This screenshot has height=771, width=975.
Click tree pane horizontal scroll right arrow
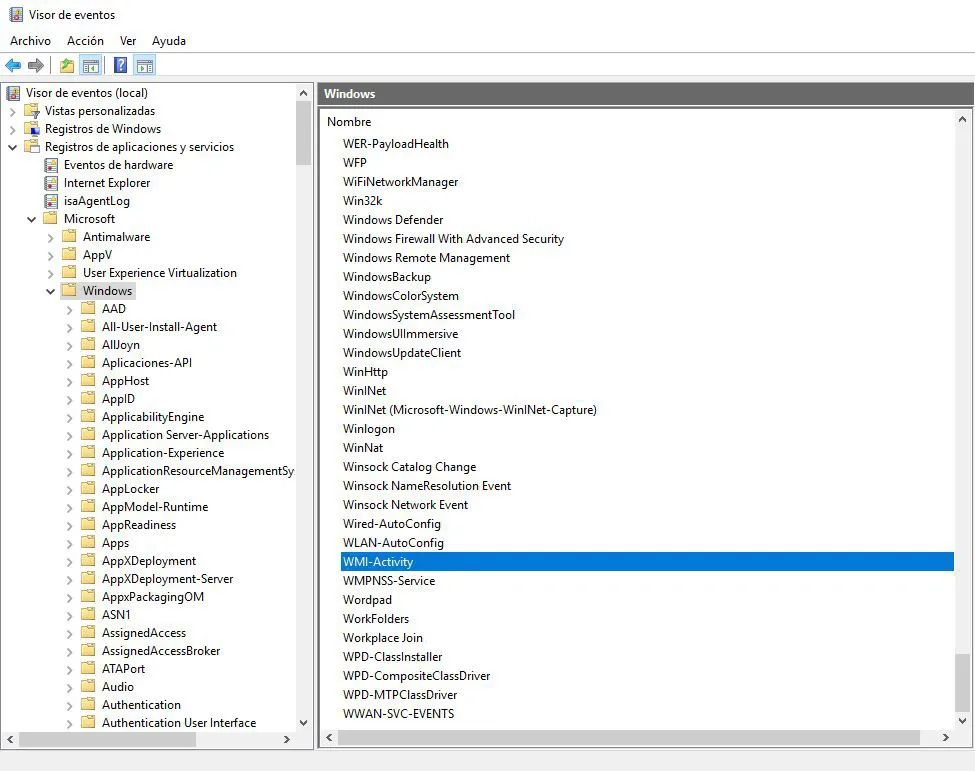287,739
